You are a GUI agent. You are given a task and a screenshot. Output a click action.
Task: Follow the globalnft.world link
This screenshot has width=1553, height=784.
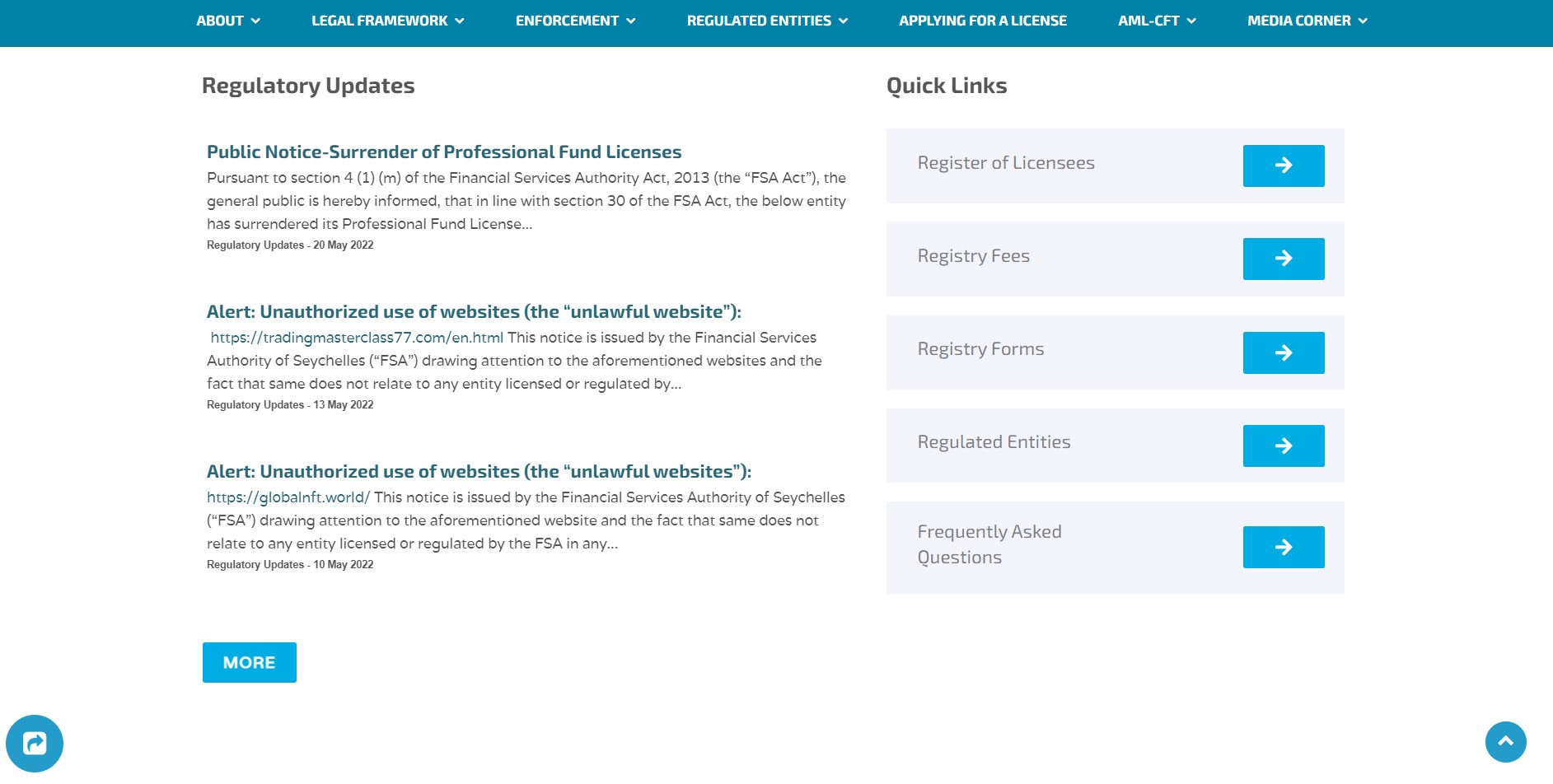(288, 497)
